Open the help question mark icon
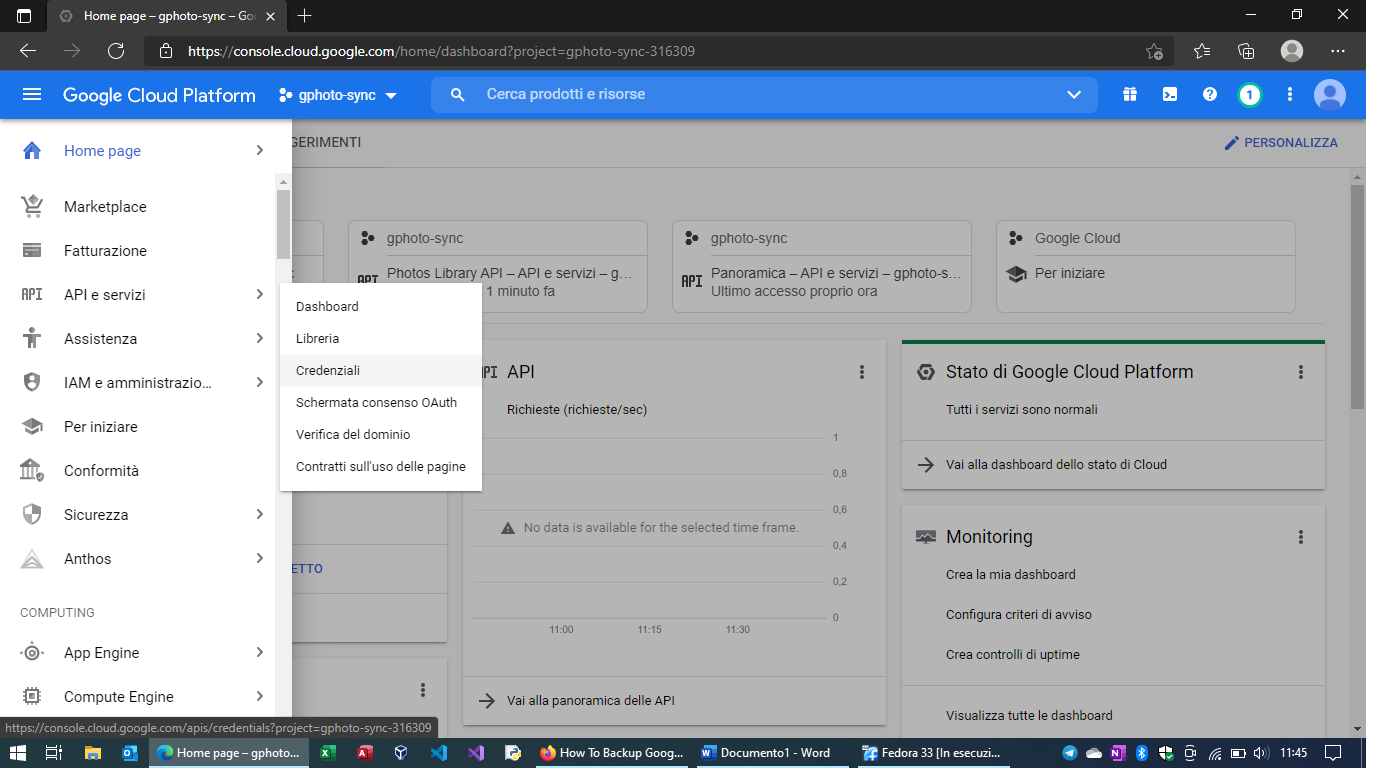 coord(1209,95)
